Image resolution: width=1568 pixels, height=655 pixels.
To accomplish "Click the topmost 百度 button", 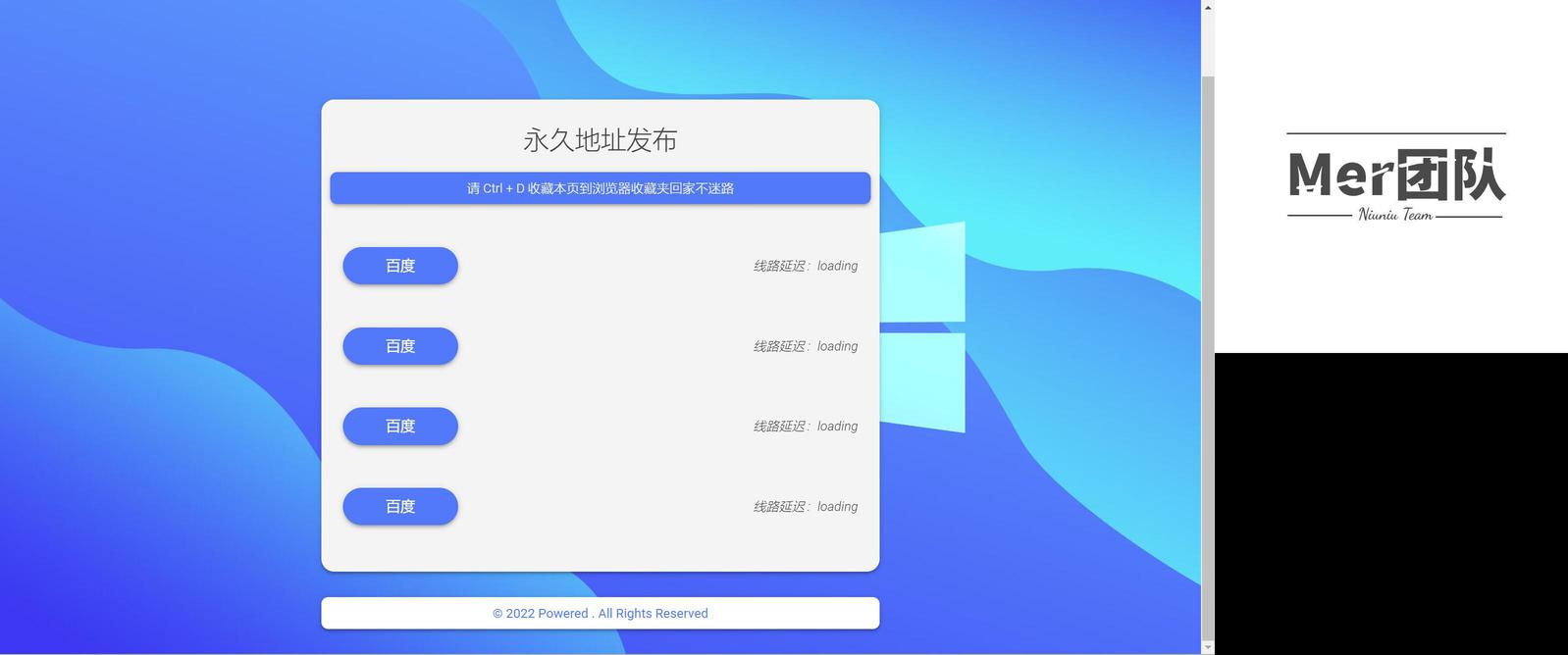I will [400, 266].
